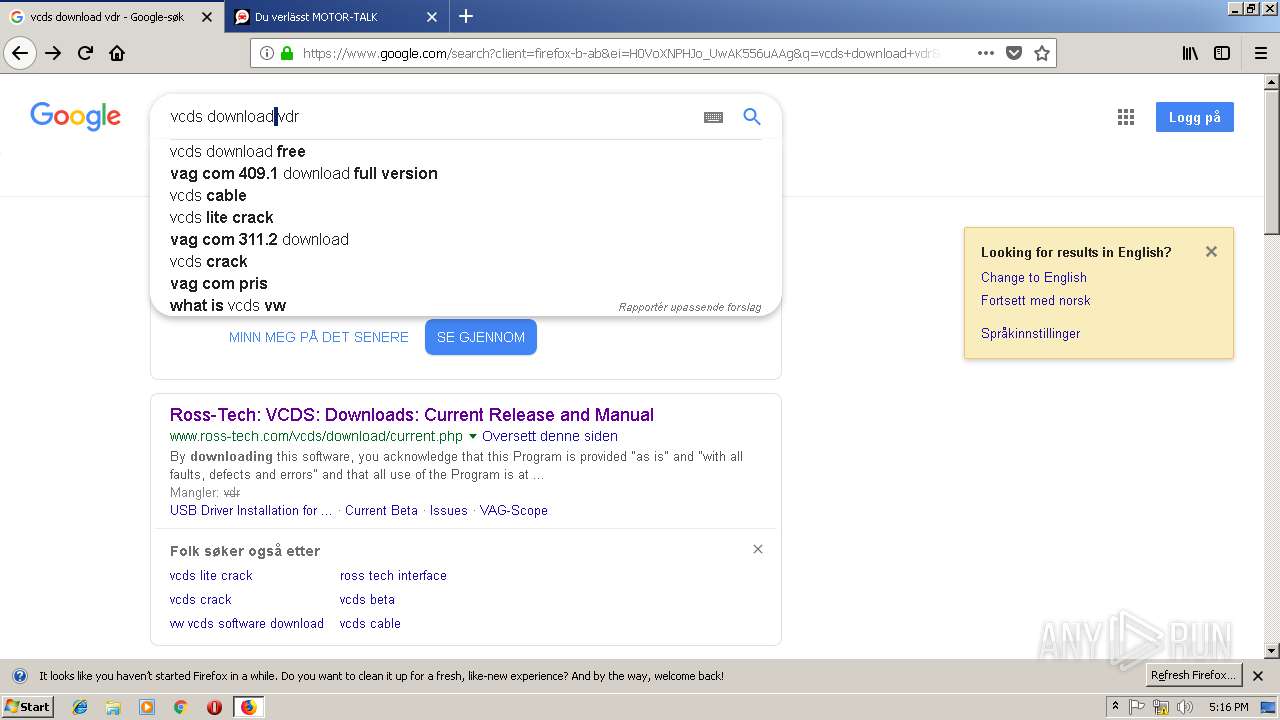This screenshot has height=720, width=1280.
Task: Go to Google logo homepage
Action: tap(75, 117)
